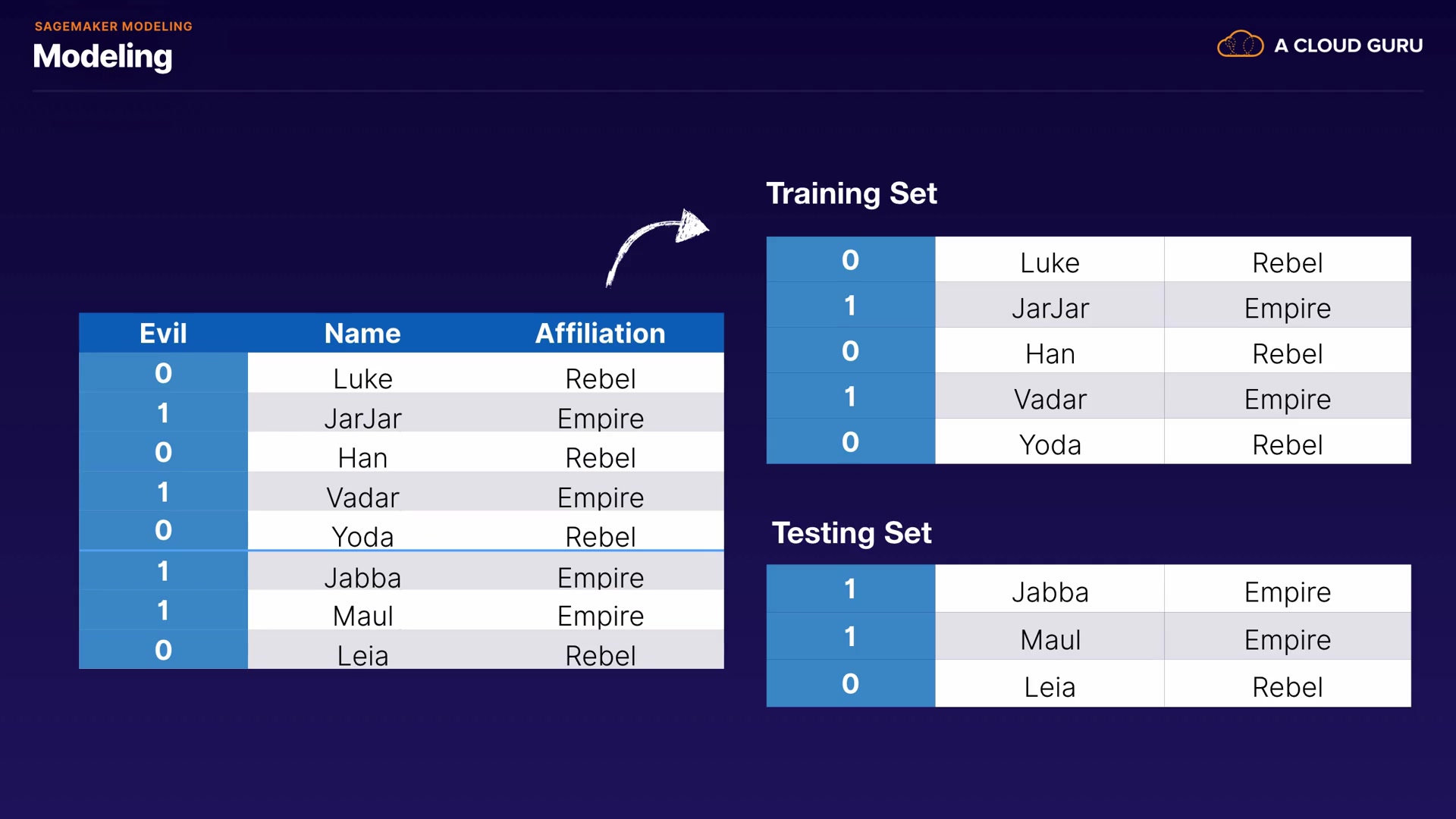
Task: Click Luke's name in the Training Set table
Action: [x=1050, y=262]
